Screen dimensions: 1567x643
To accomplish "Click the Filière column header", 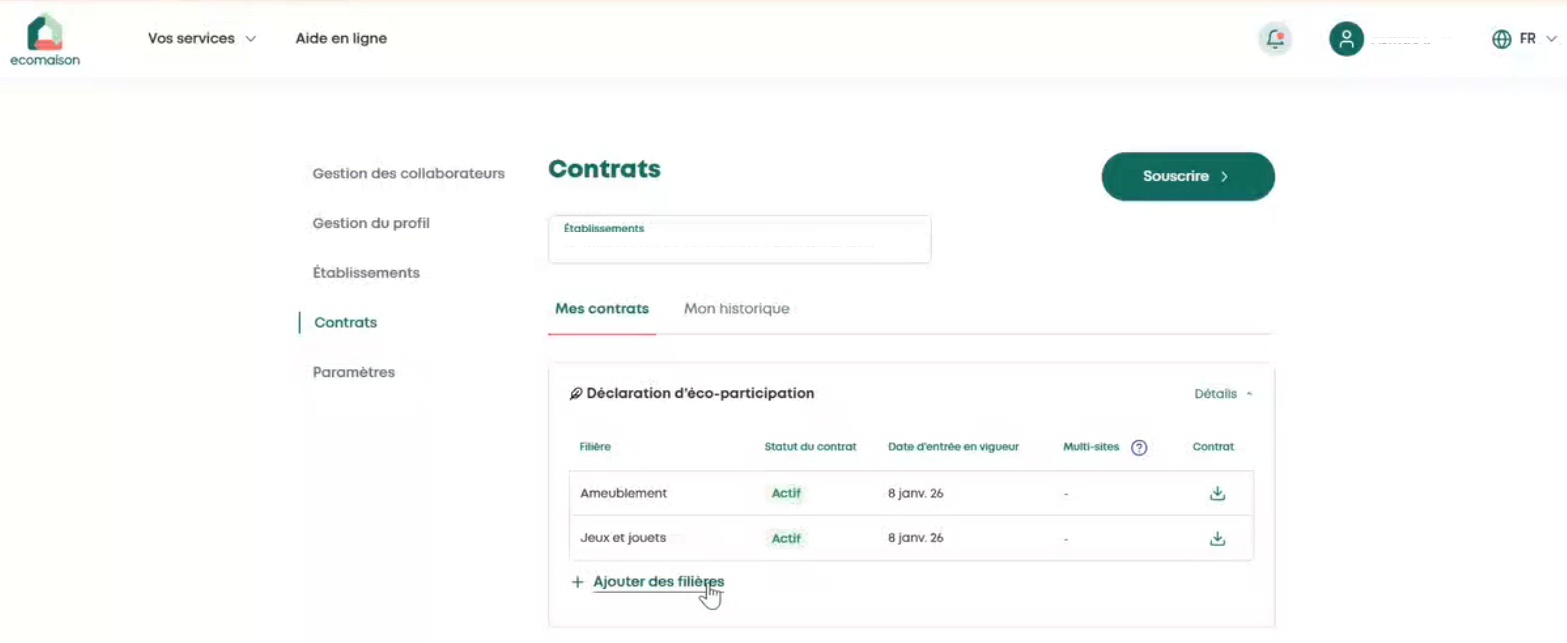I will tap(595, 447).
